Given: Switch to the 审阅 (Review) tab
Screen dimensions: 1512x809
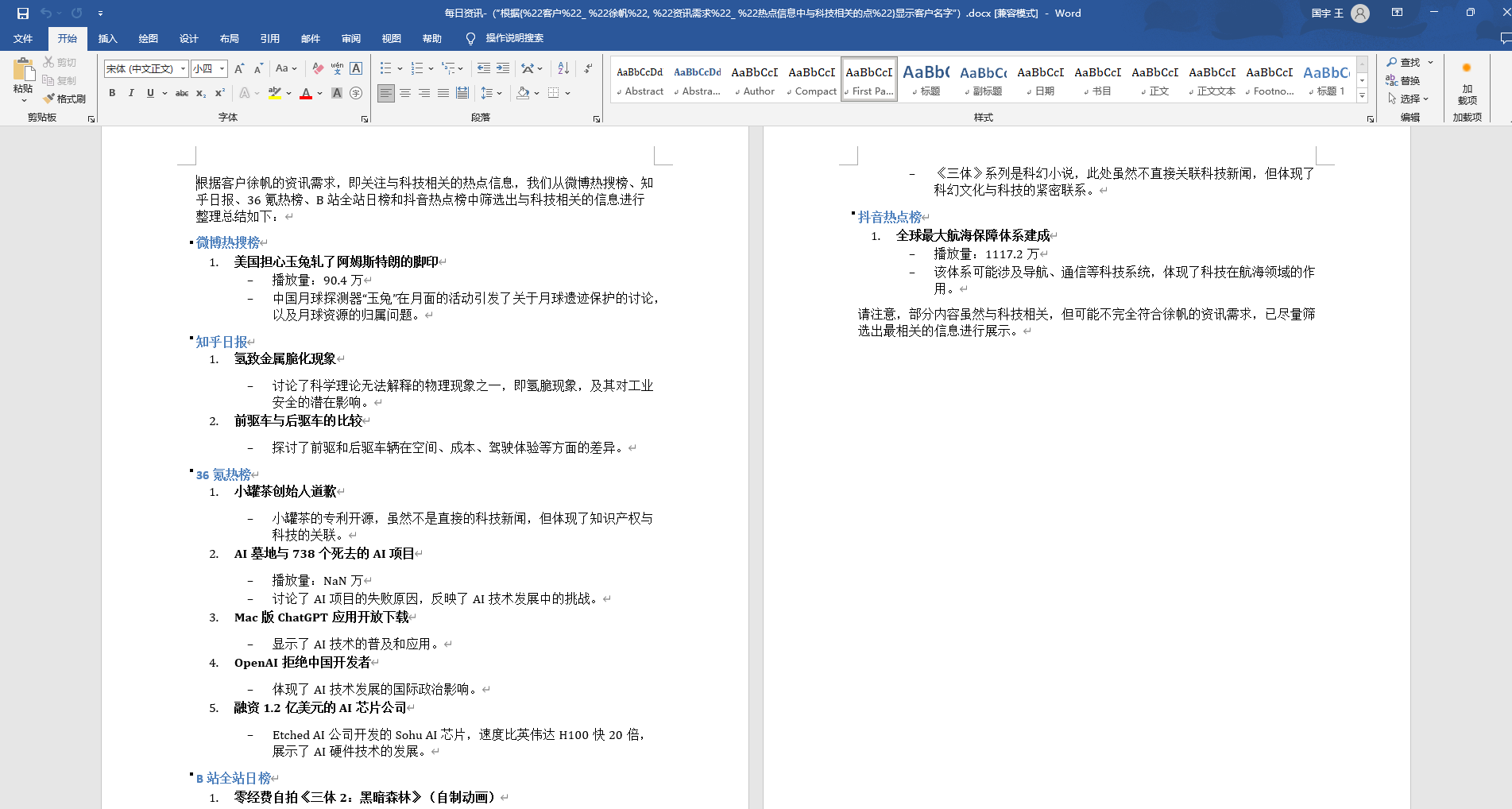Looking at the screenshot, I should (350, 38).
